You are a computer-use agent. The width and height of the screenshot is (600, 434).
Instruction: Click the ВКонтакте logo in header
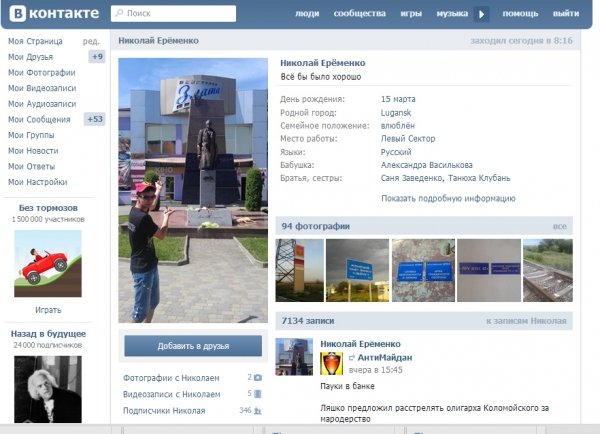coord(53,13)
